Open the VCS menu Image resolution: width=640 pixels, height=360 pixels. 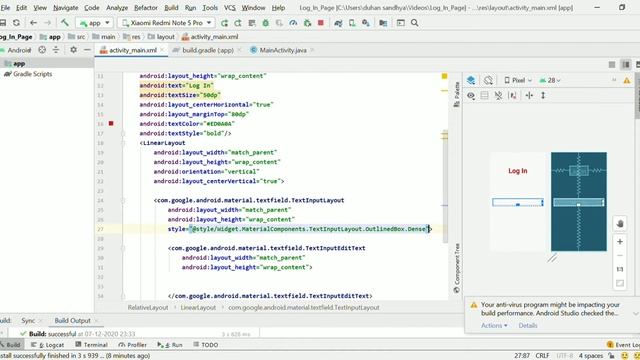tap(229, 8)
